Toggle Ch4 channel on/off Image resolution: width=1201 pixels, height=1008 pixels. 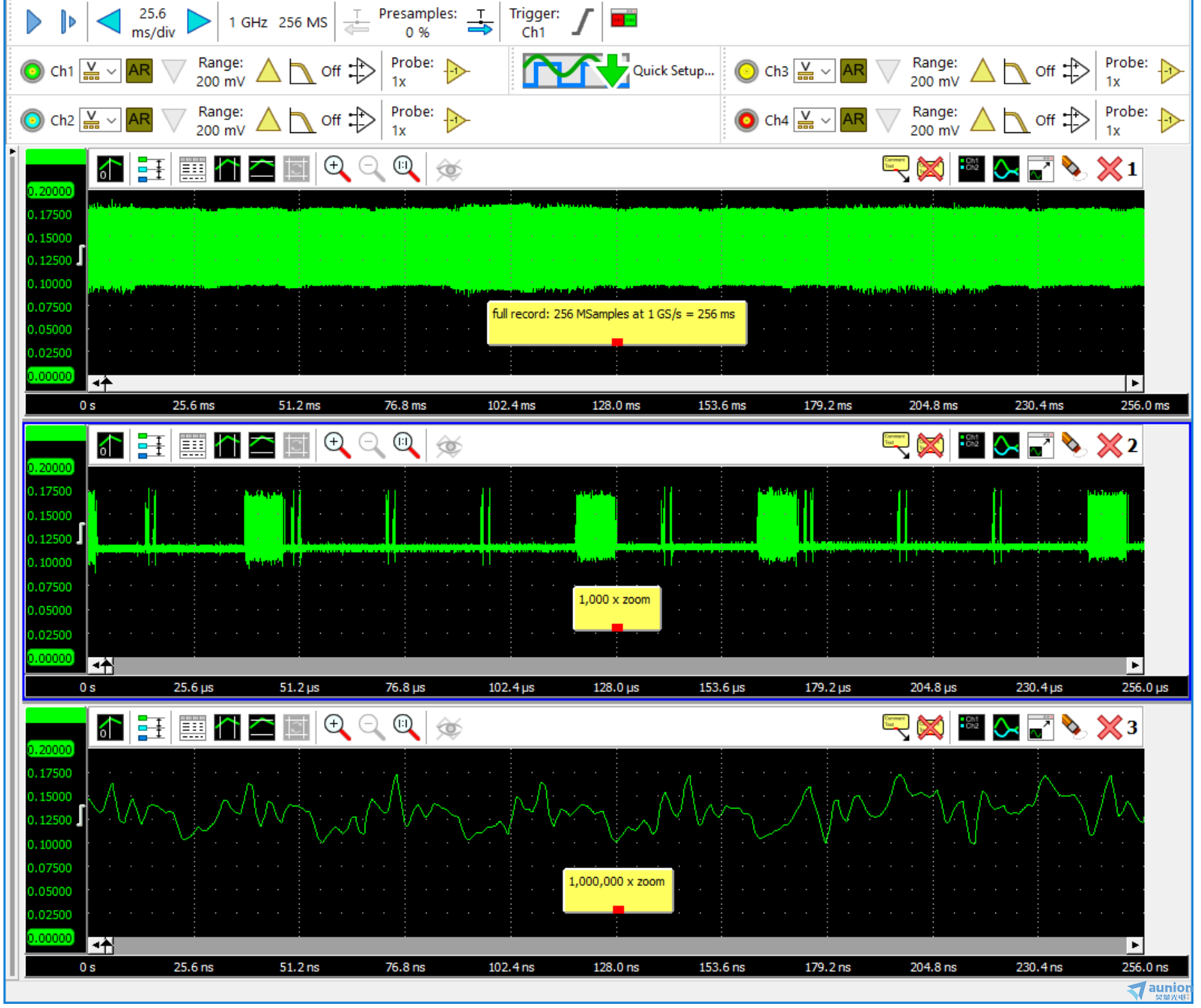[x=747, y=121]
